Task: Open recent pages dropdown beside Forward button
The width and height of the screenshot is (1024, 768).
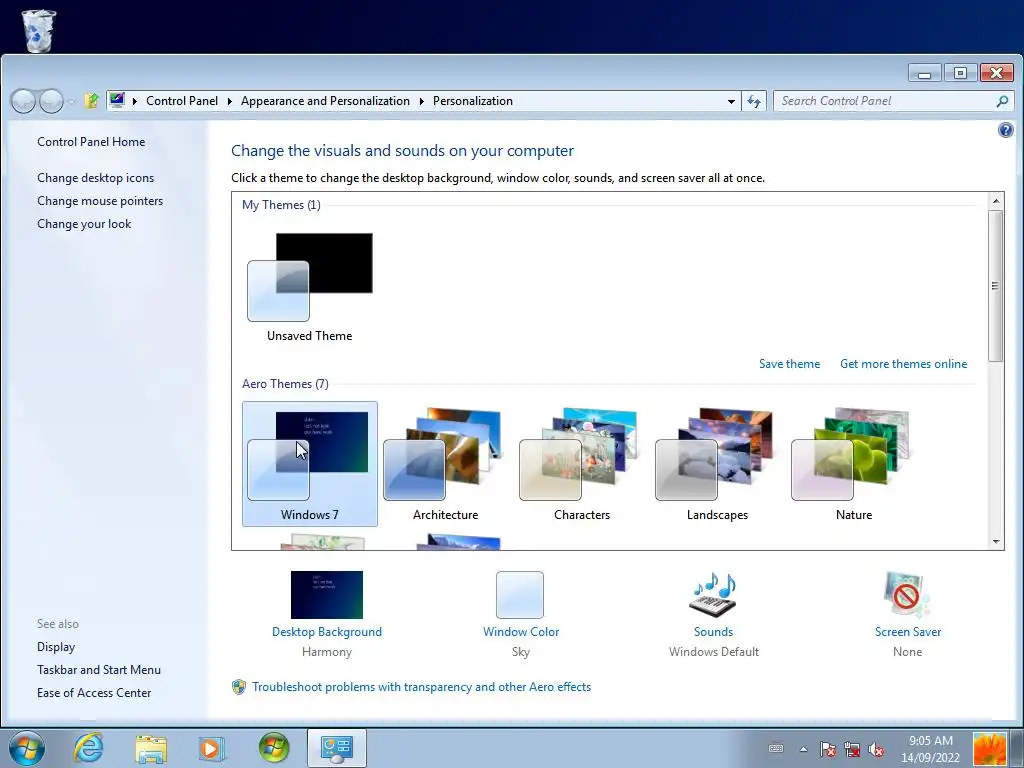Action: 71,101
